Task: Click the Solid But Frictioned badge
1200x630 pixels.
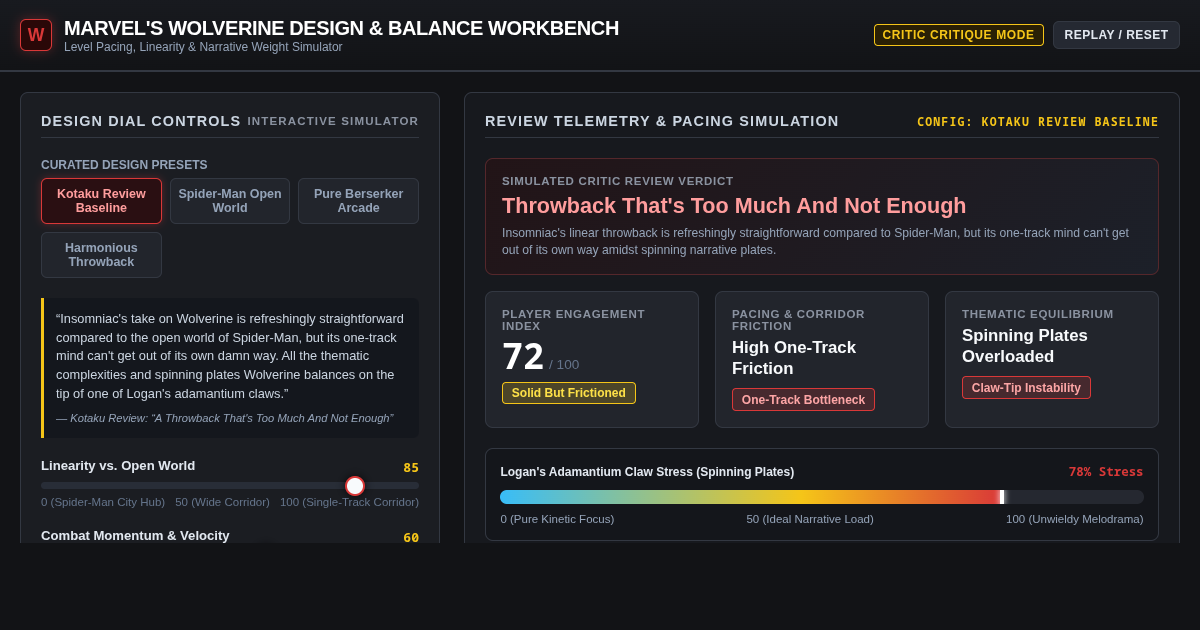Action: [x=569, y=393]
